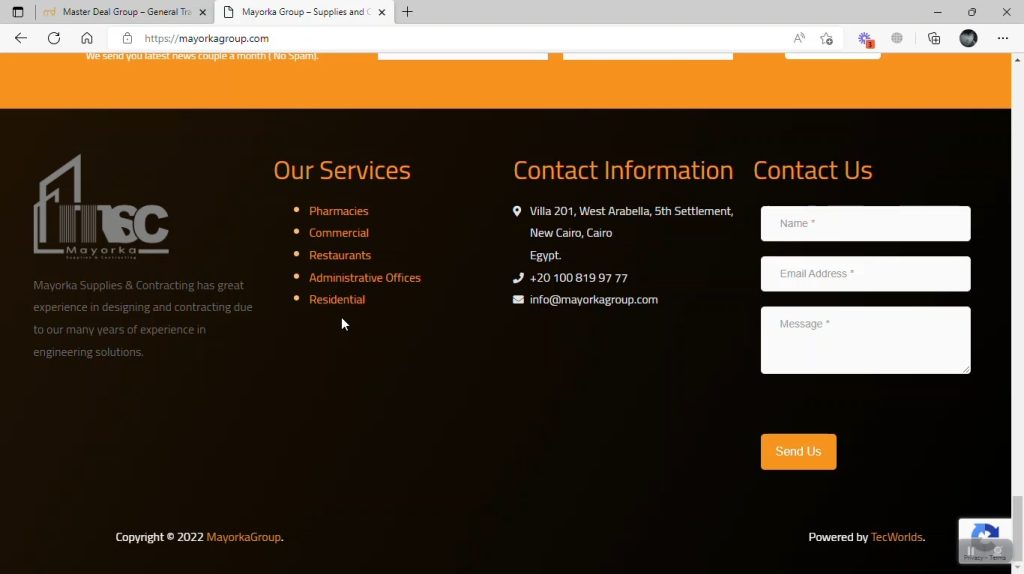
Task: Activate the Read aloud icon
Action: coord(799,38)
